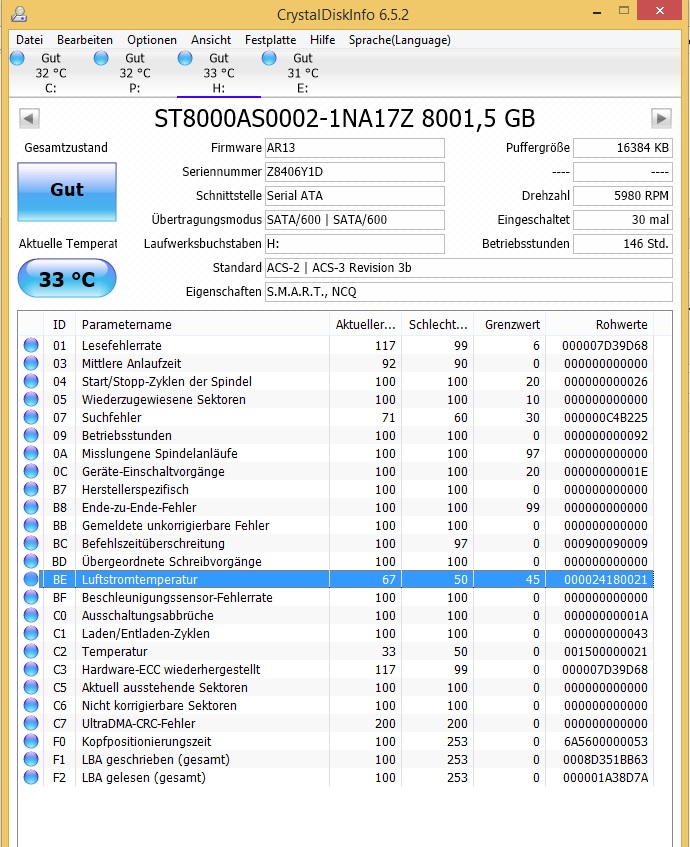Click status orb of LBA gelesen (gesamt) row
This screenshot has height=847, width=690.
click(31, 777)
